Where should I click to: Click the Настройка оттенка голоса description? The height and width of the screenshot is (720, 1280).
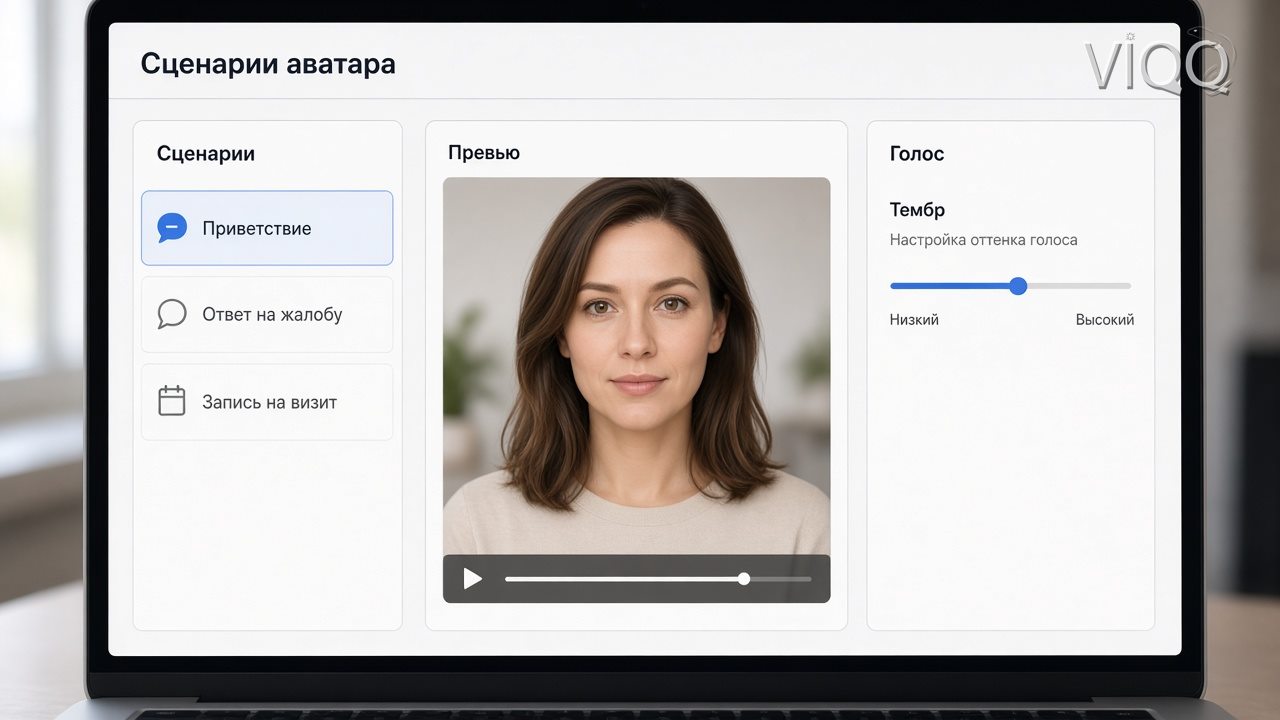coord(984,240)
